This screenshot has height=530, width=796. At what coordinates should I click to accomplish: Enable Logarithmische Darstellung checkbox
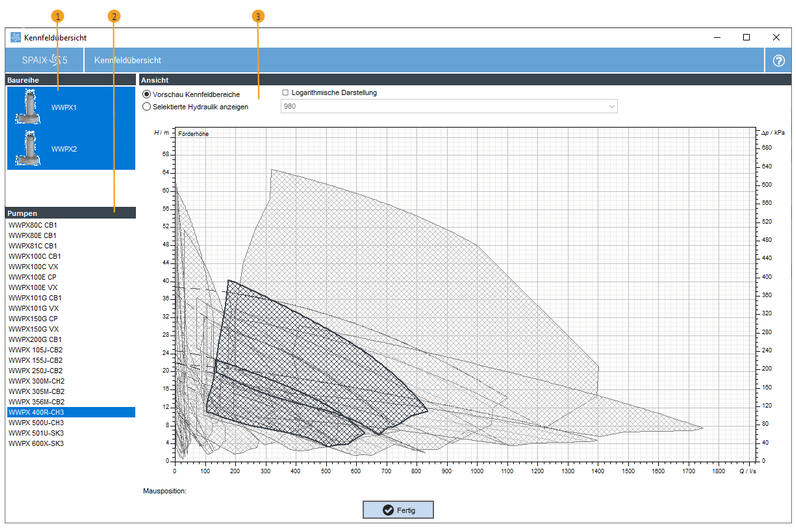[286, 93]
